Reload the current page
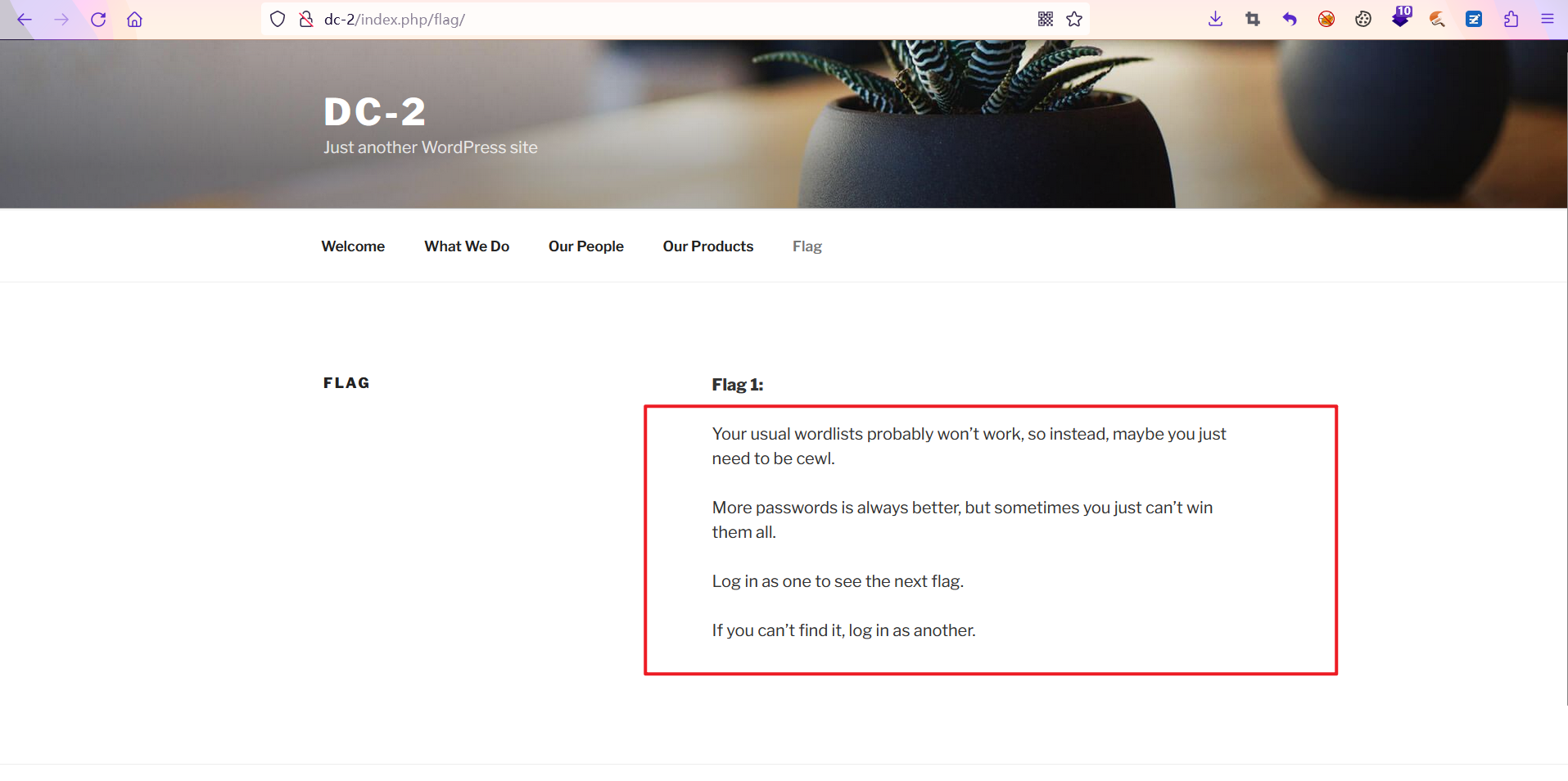The width and height of the screenshot is (1568, 781). pos(98,19)
